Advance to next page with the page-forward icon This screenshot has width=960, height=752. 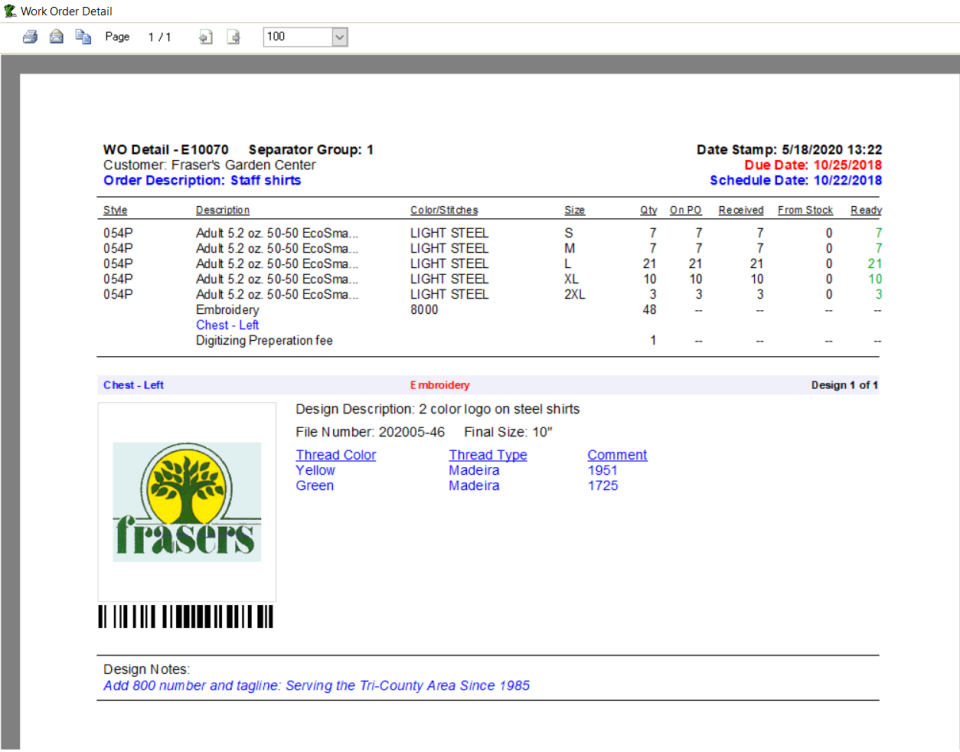[234, 36]
